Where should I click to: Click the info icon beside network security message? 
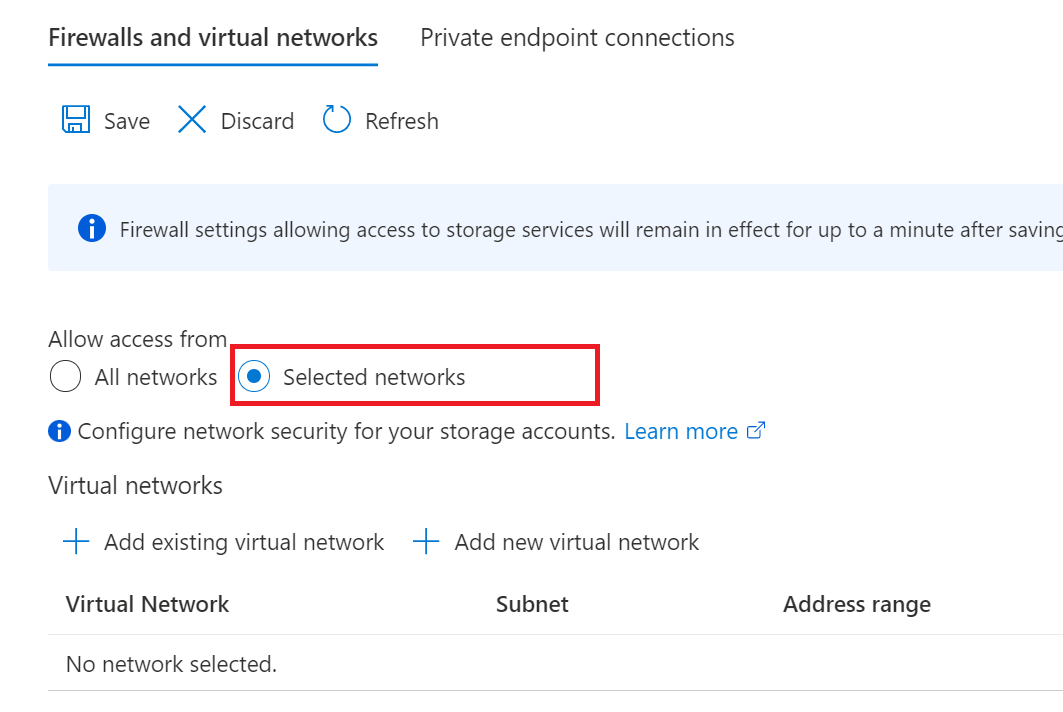click(59, 431)
